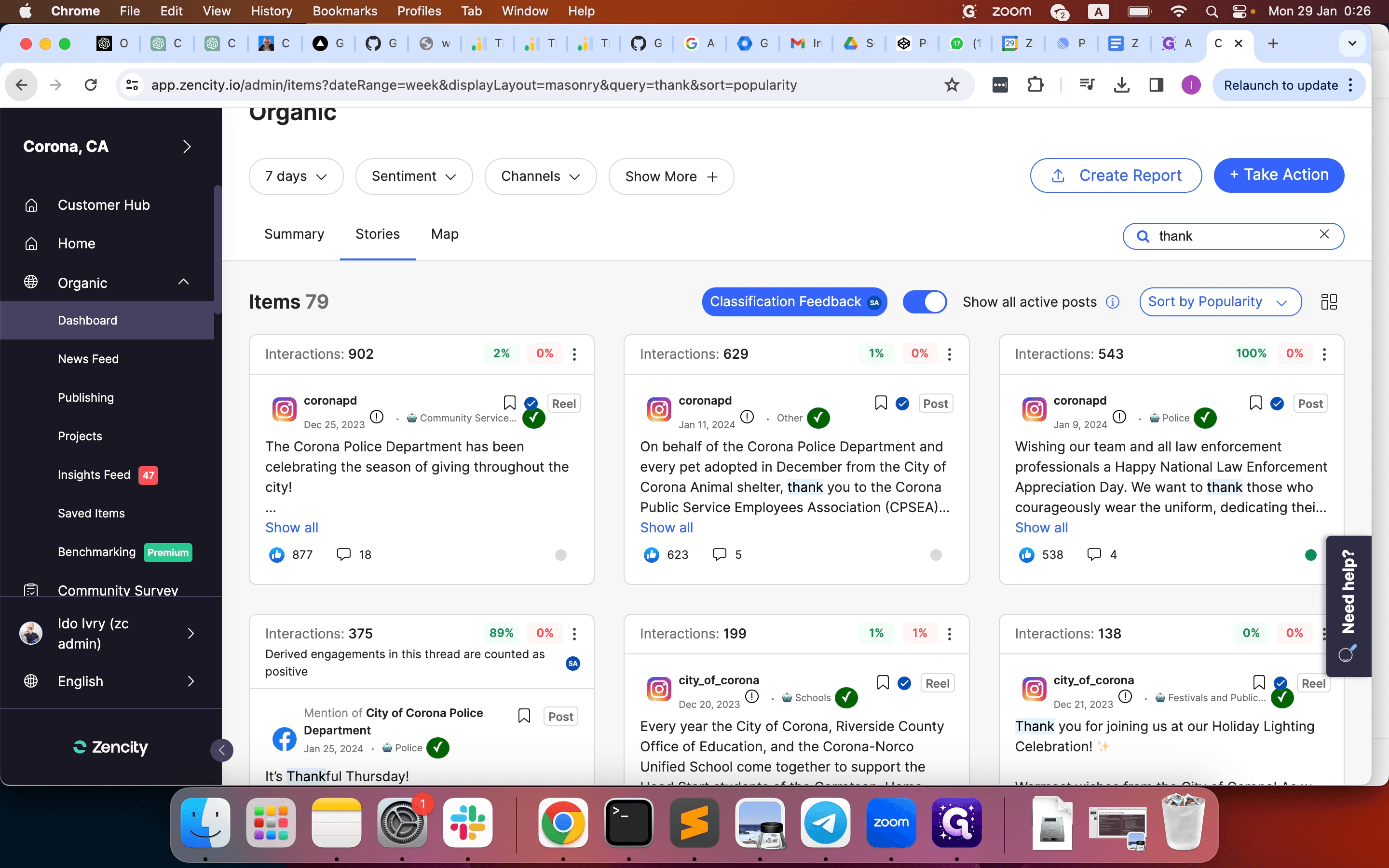Click Instagram icon on Jan 11 coronapd post

pos(659,409)
